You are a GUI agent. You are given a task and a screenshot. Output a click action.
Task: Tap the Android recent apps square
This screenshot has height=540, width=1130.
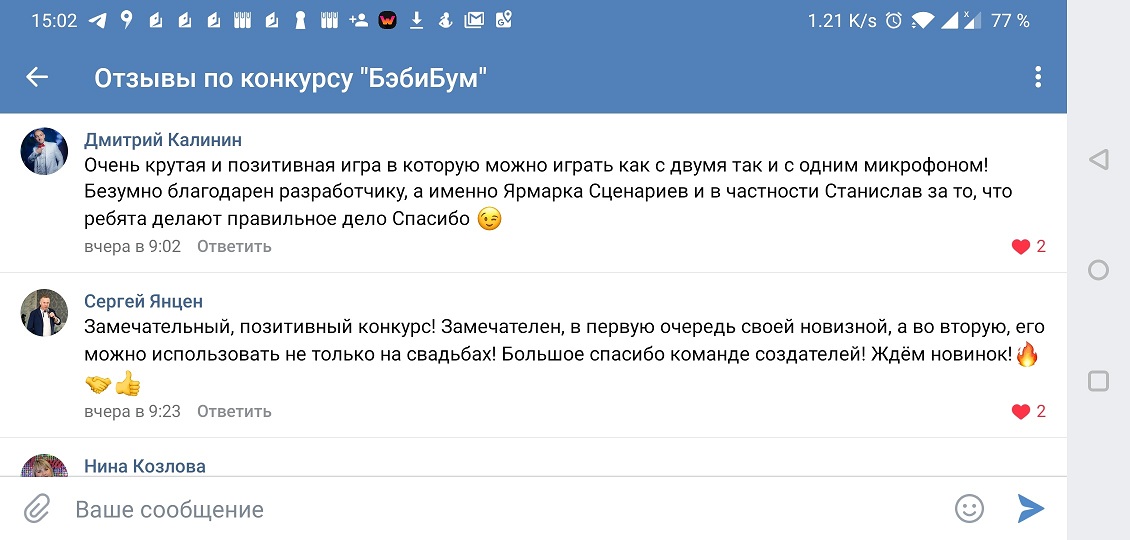pos(1098,380)
